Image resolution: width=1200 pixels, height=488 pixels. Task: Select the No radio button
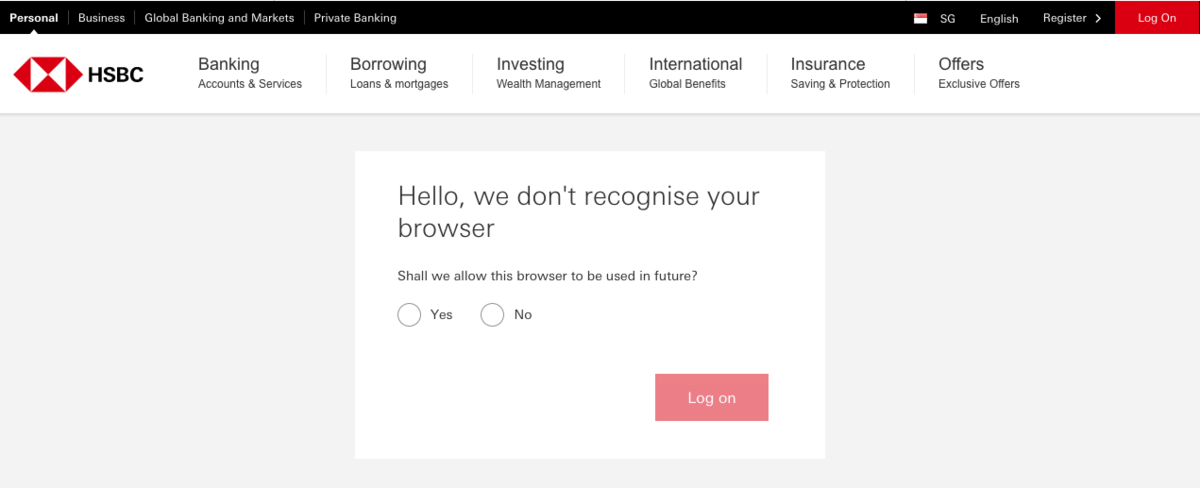click(x=492, y=315)
